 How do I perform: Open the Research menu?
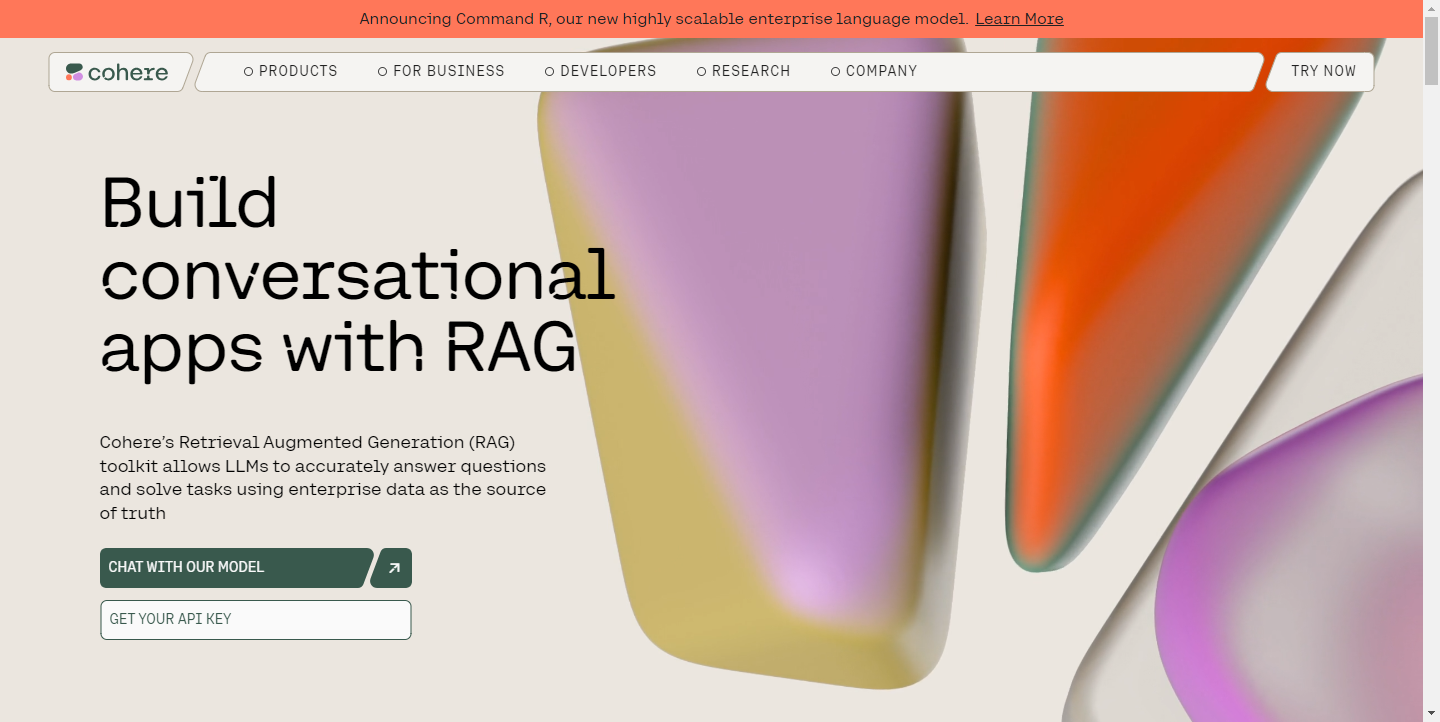[744, 71]
